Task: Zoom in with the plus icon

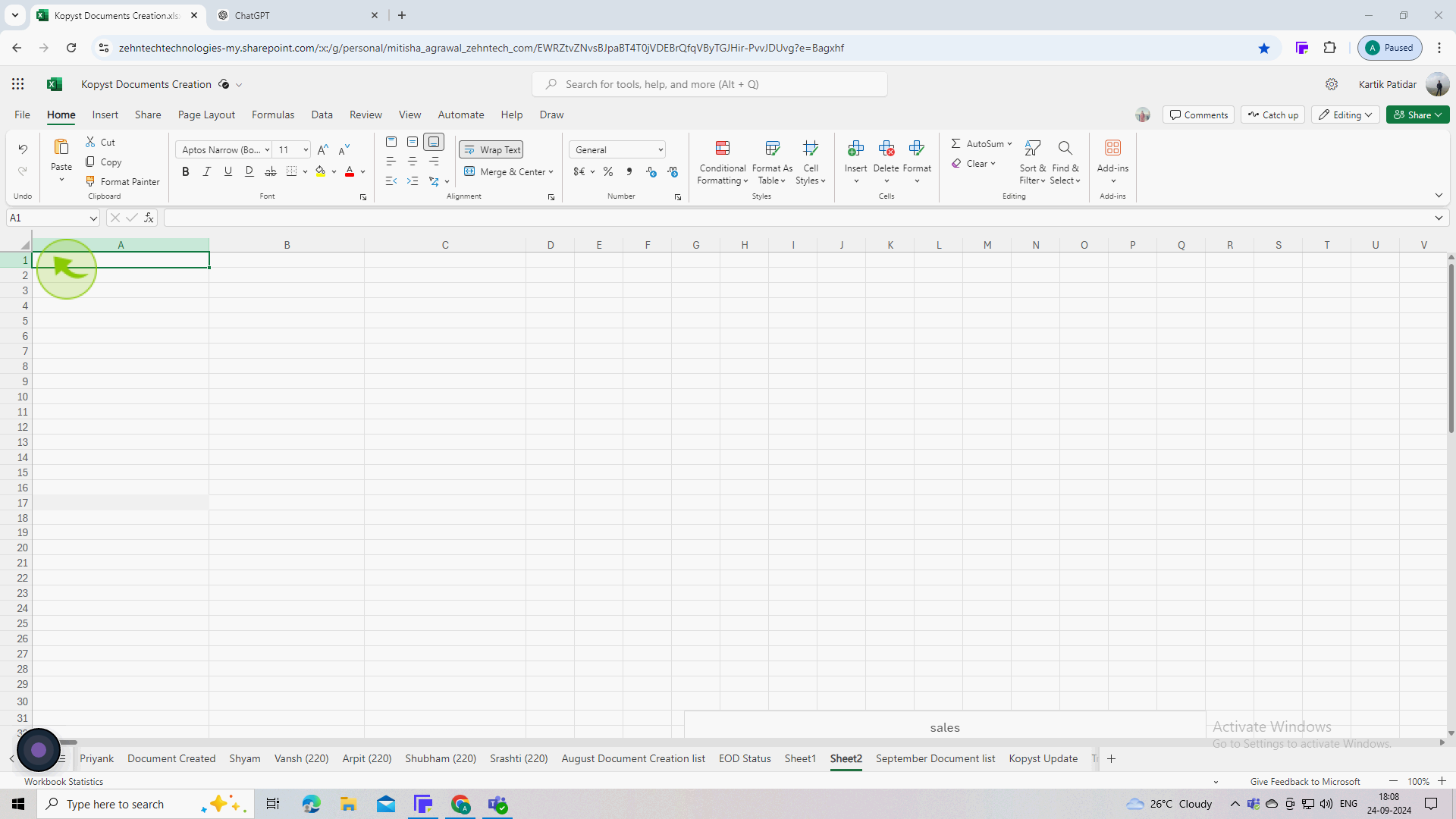Action: click(x=1442, y=781)
